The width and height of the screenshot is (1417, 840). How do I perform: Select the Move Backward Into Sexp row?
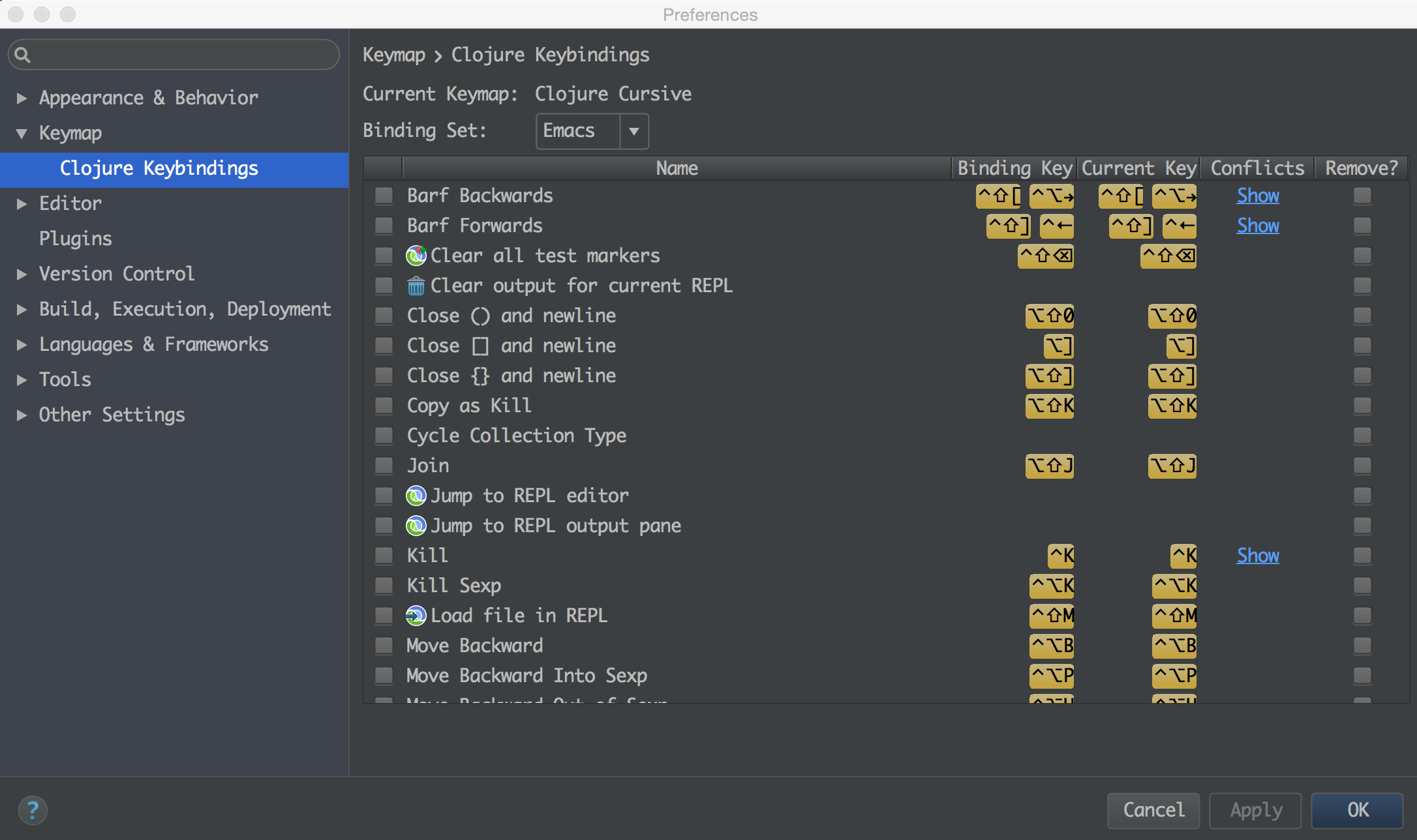[886, 676]
